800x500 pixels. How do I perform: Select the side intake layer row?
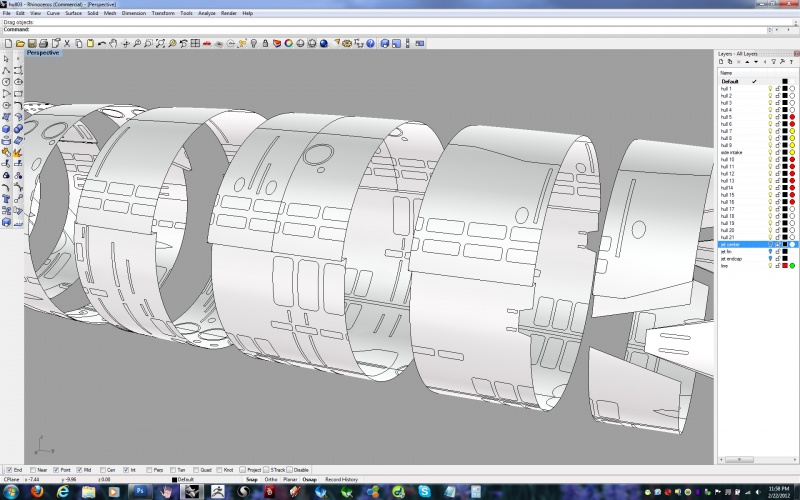click(x=757, y=153)
